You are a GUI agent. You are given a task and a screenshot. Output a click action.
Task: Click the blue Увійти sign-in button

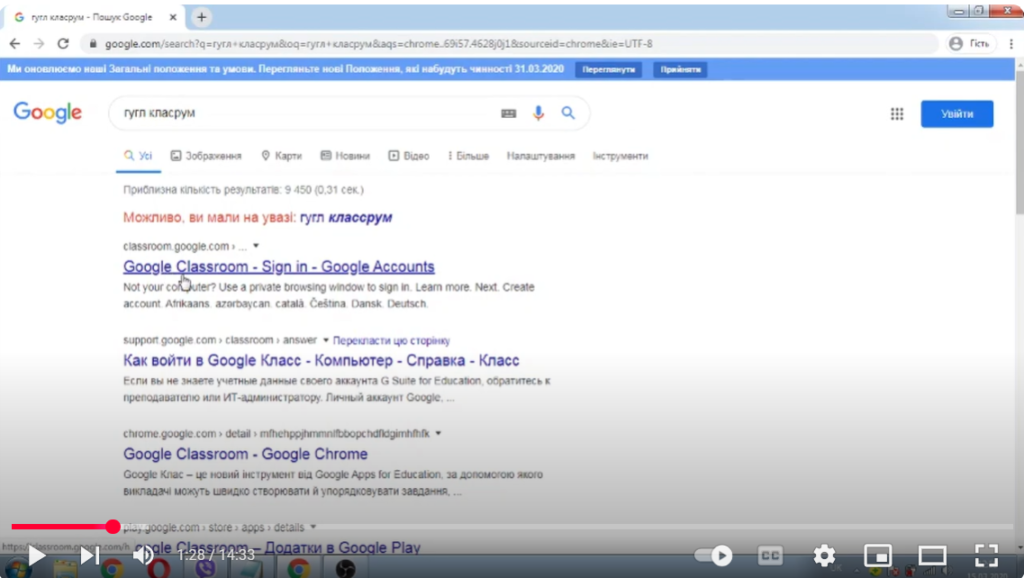[957, 114]
